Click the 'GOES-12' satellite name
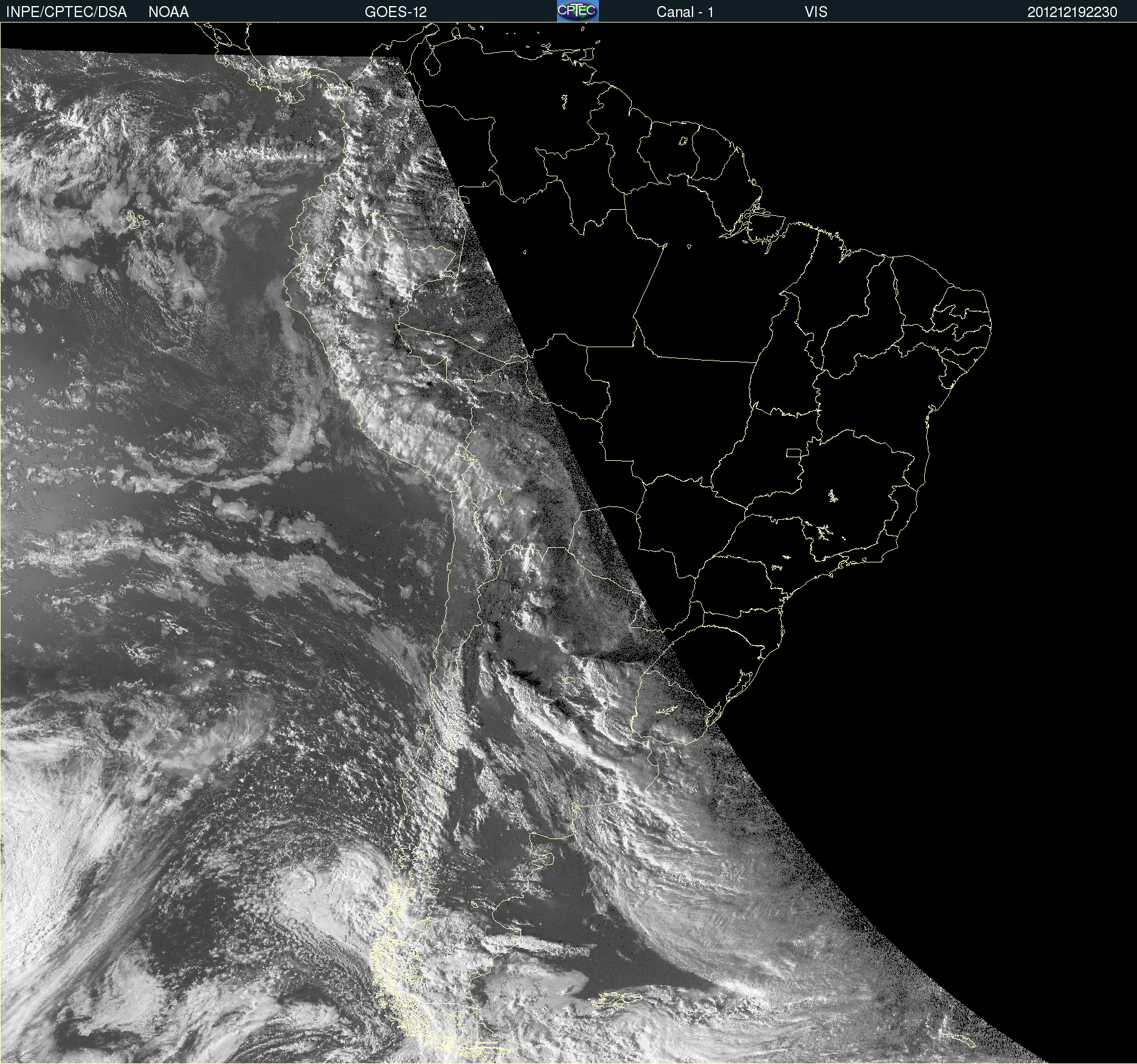 pyautogui.click(x=396, y=12)
